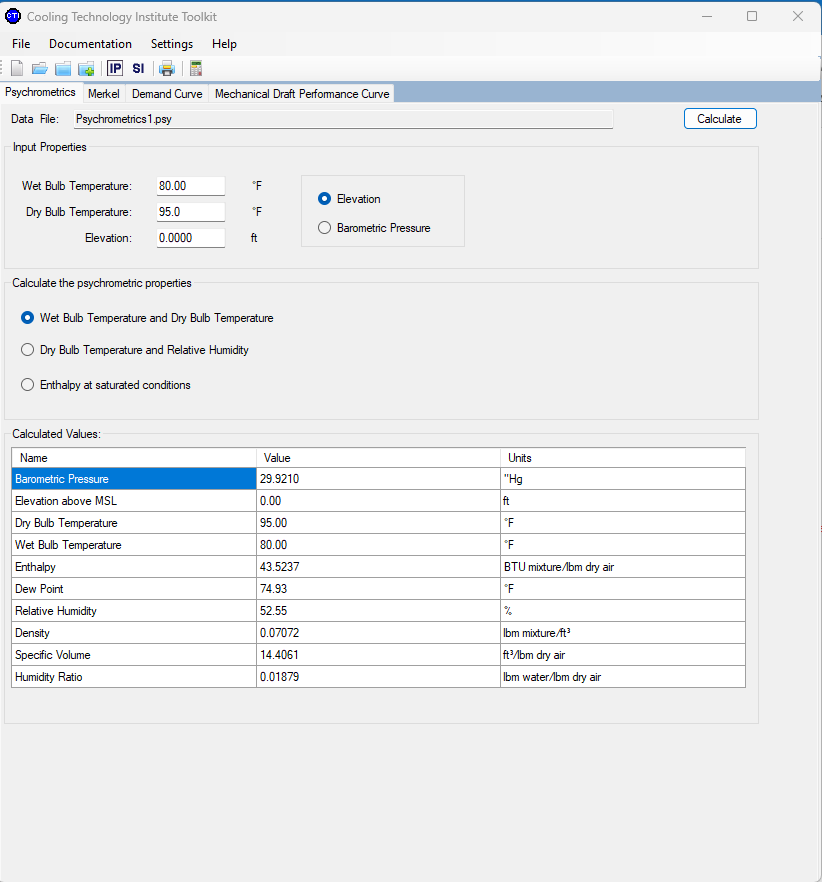This screenshot has height=882, width=822.
Task: Choose Dry Bulb Temperature and Relative Humidity
Action: (28, 350)
